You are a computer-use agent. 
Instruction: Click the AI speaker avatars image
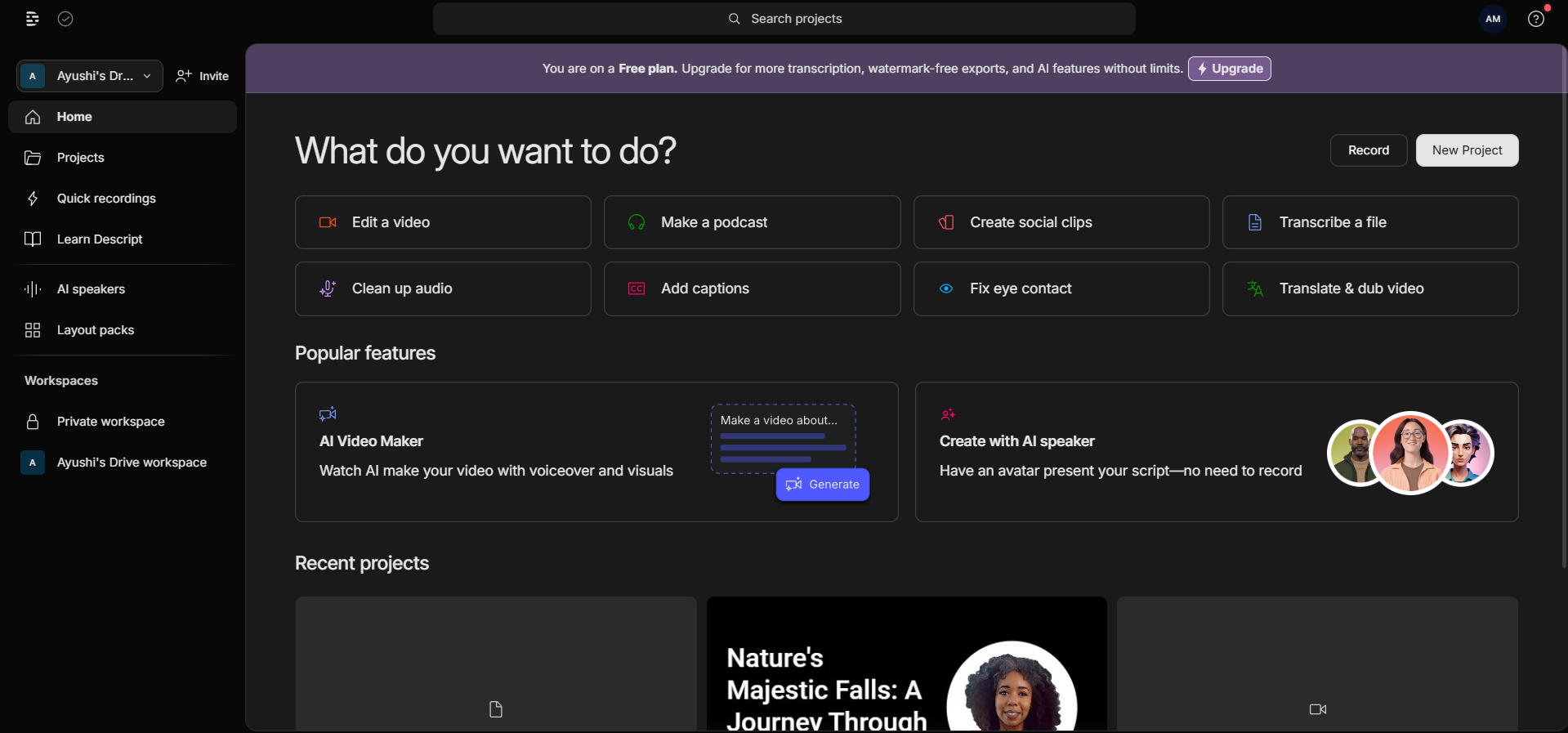pyautogui.click(x=1411, y=453)
